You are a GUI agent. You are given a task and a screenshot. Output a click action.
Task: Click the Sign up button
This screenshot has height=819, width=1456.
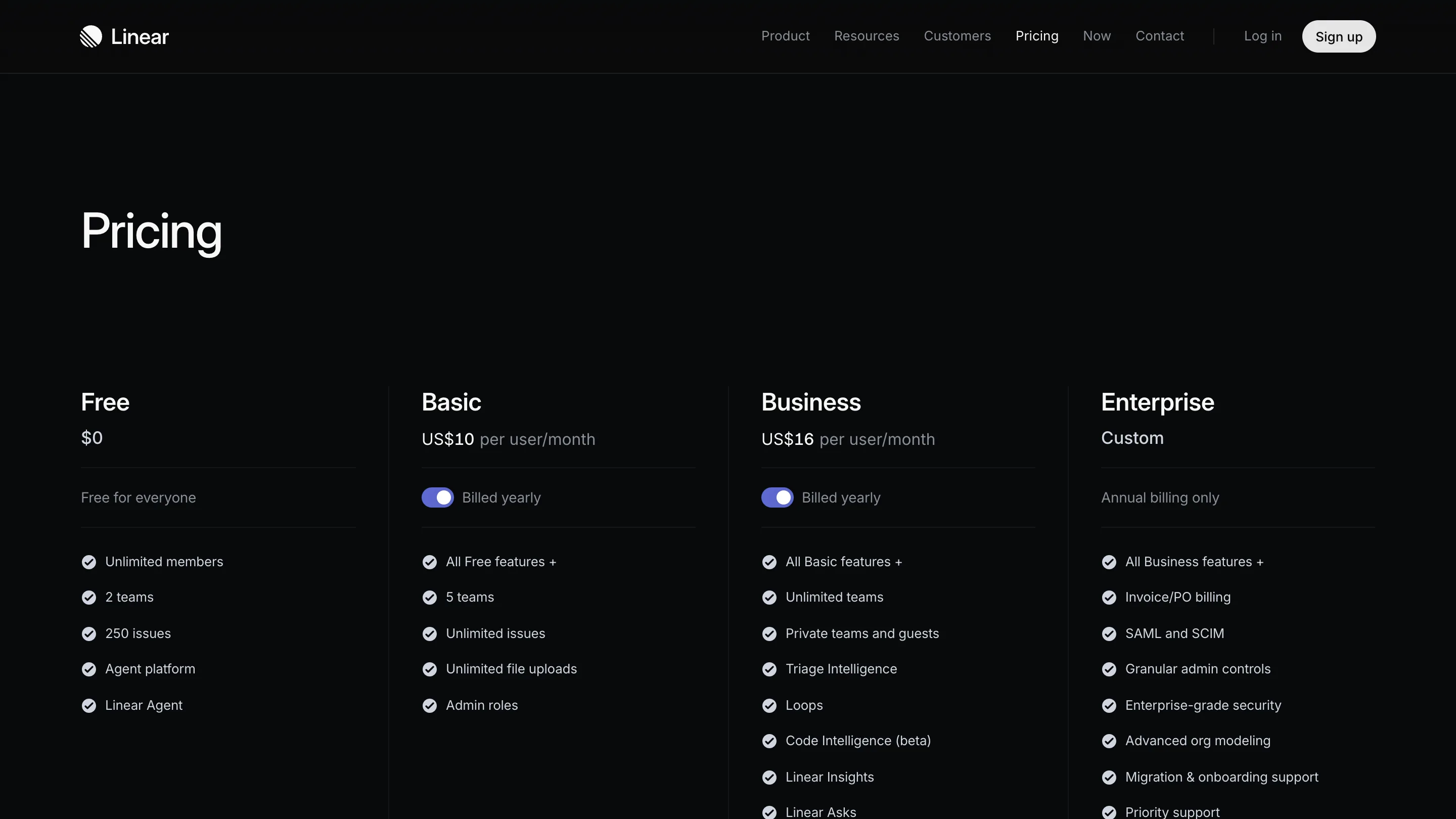[1338, 36]
